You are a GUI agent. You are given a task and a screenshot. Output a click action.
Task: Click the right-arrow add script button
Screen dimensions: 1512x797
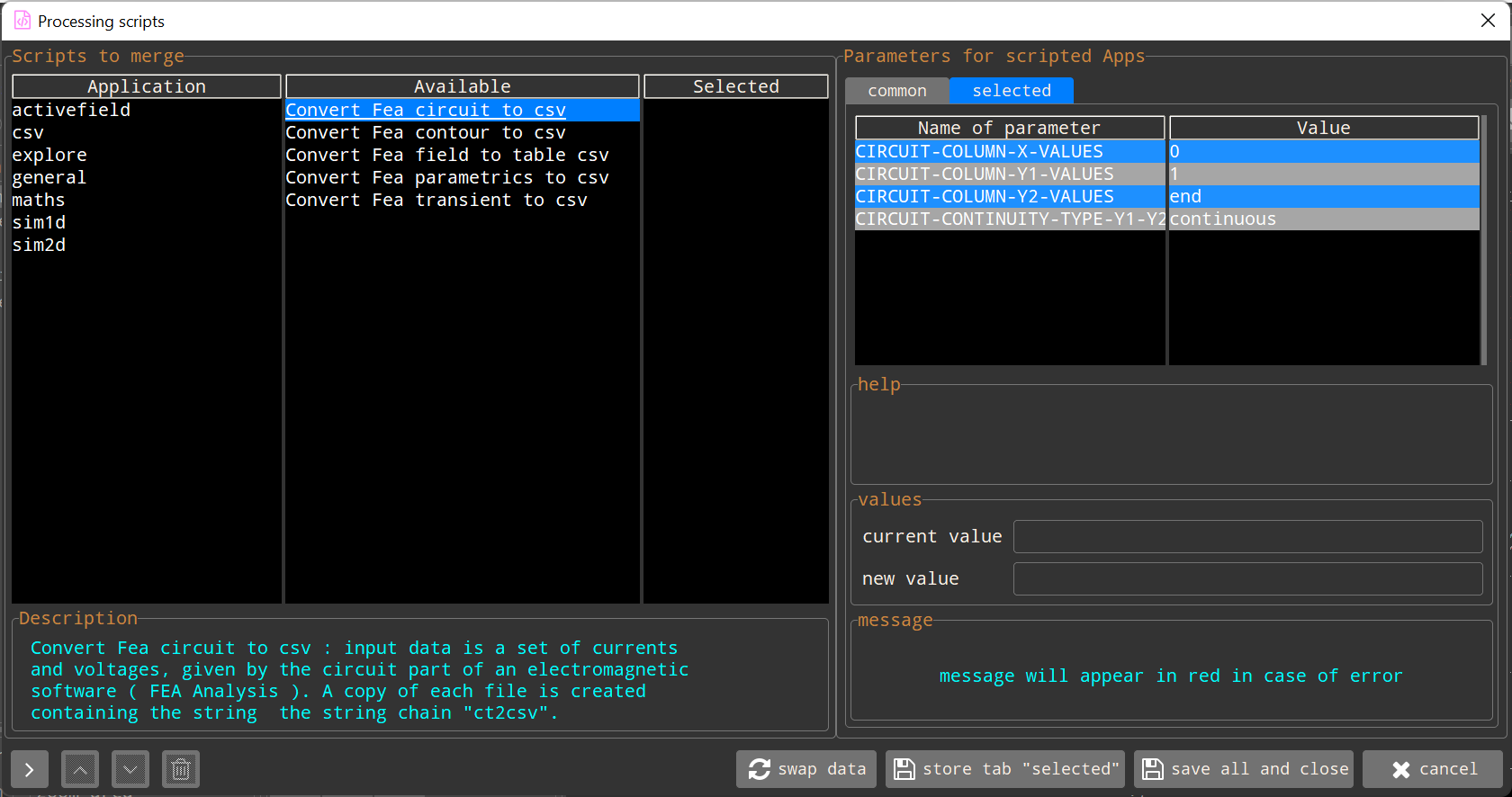29,770
